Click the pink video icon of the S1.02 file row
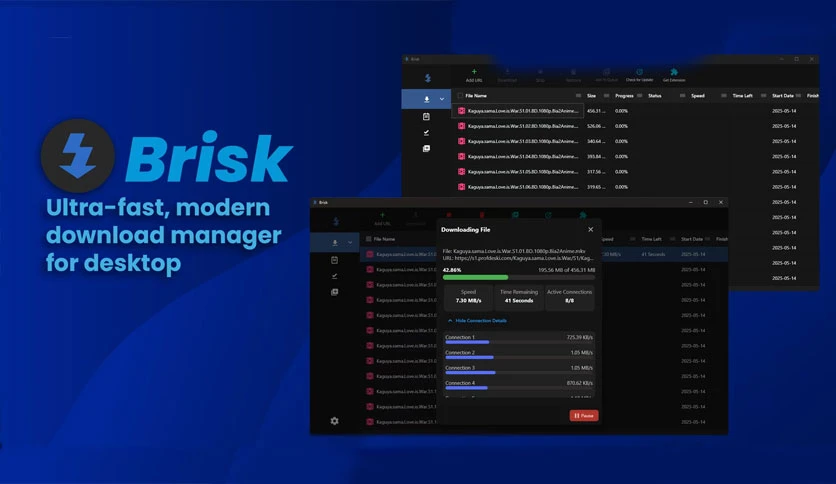This screenshot has width=836, height=484. (461, 126)
